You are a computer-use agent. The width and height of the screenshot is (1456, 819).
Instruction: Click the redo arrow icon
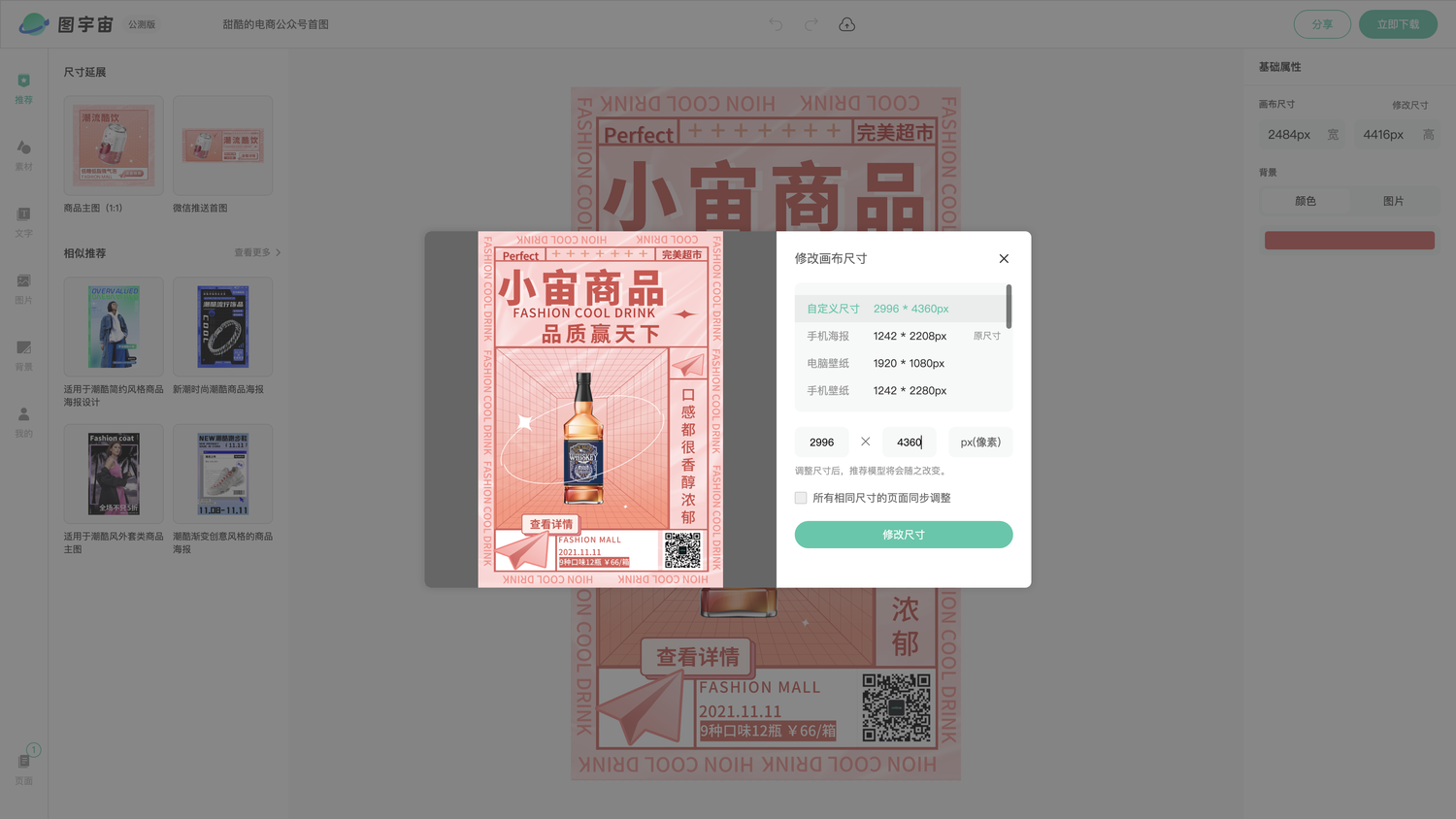click(x=811, y=24)
